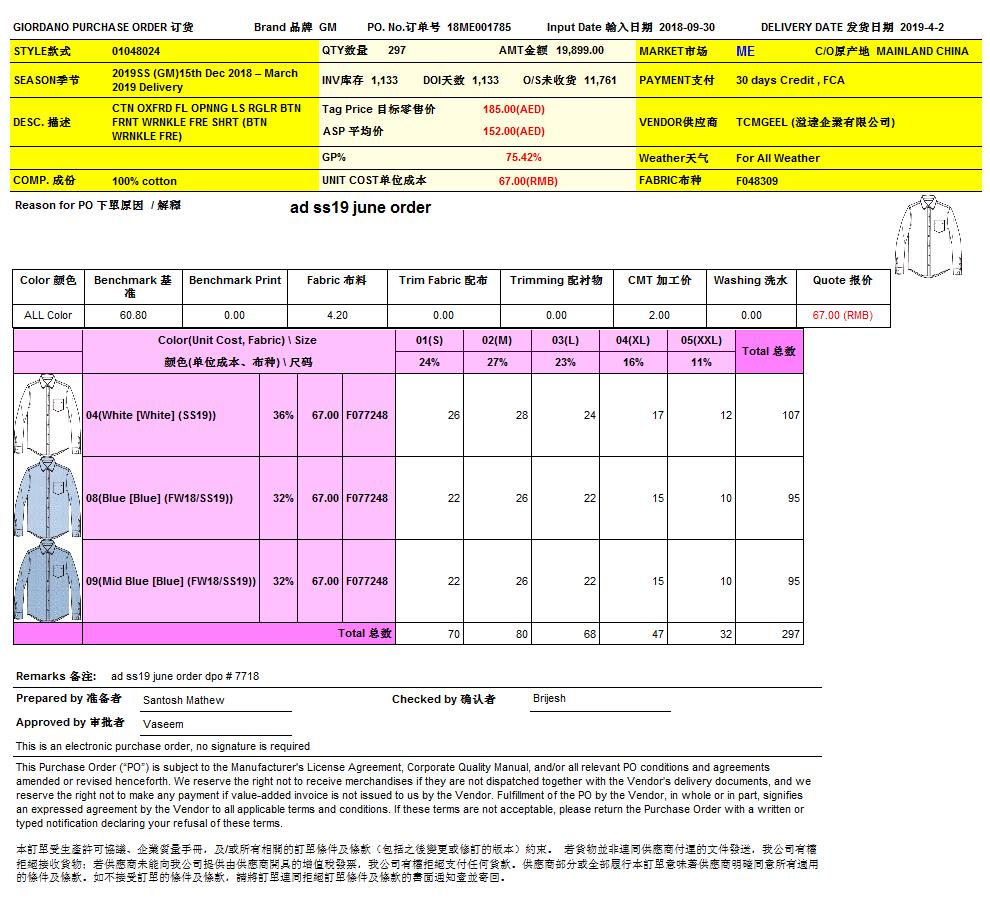Select the GP% value 75.42%
Viewport: 990px width, 906px height.
523,157
